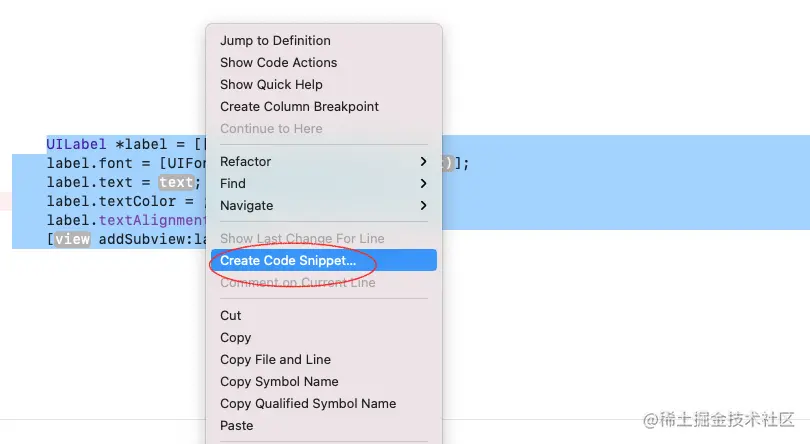Choose Create Code Snippet… from menu
Viewport: 810px width, 444px height.
288,261
